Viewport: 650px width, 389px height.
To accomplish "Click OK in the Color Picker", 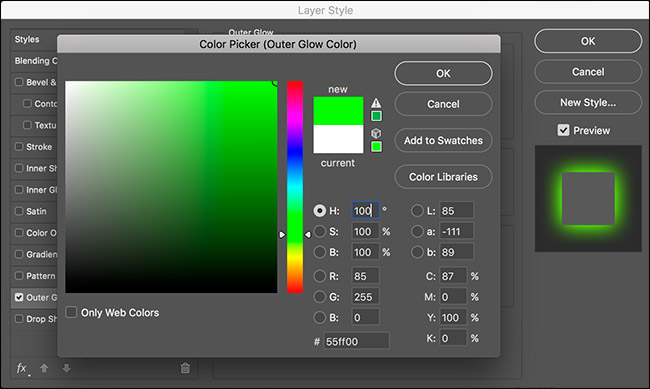I will 443,73.
